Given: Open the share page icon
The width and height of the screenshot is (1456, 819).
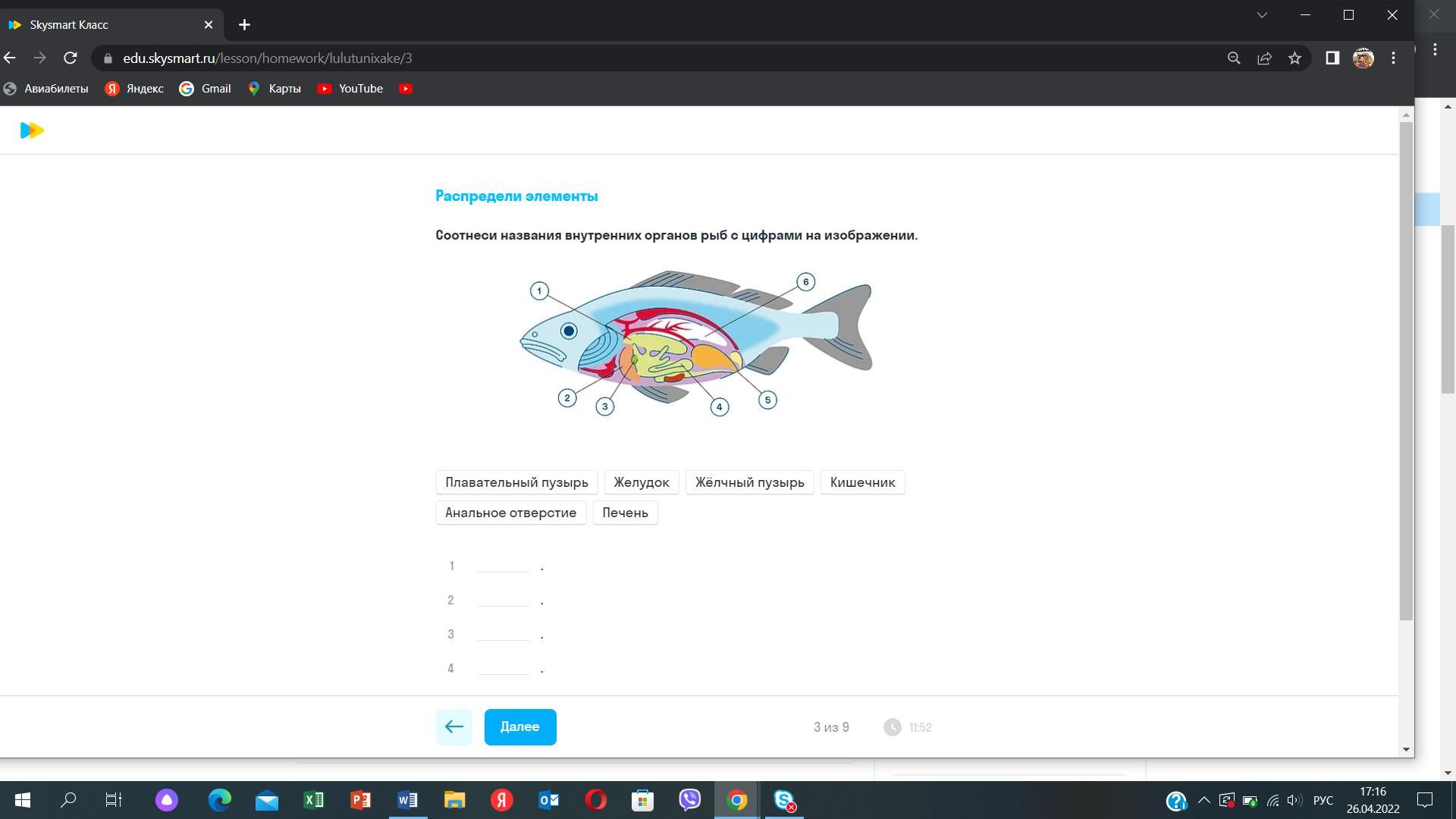Looking at the screenshot, I should coord(1264,58).
